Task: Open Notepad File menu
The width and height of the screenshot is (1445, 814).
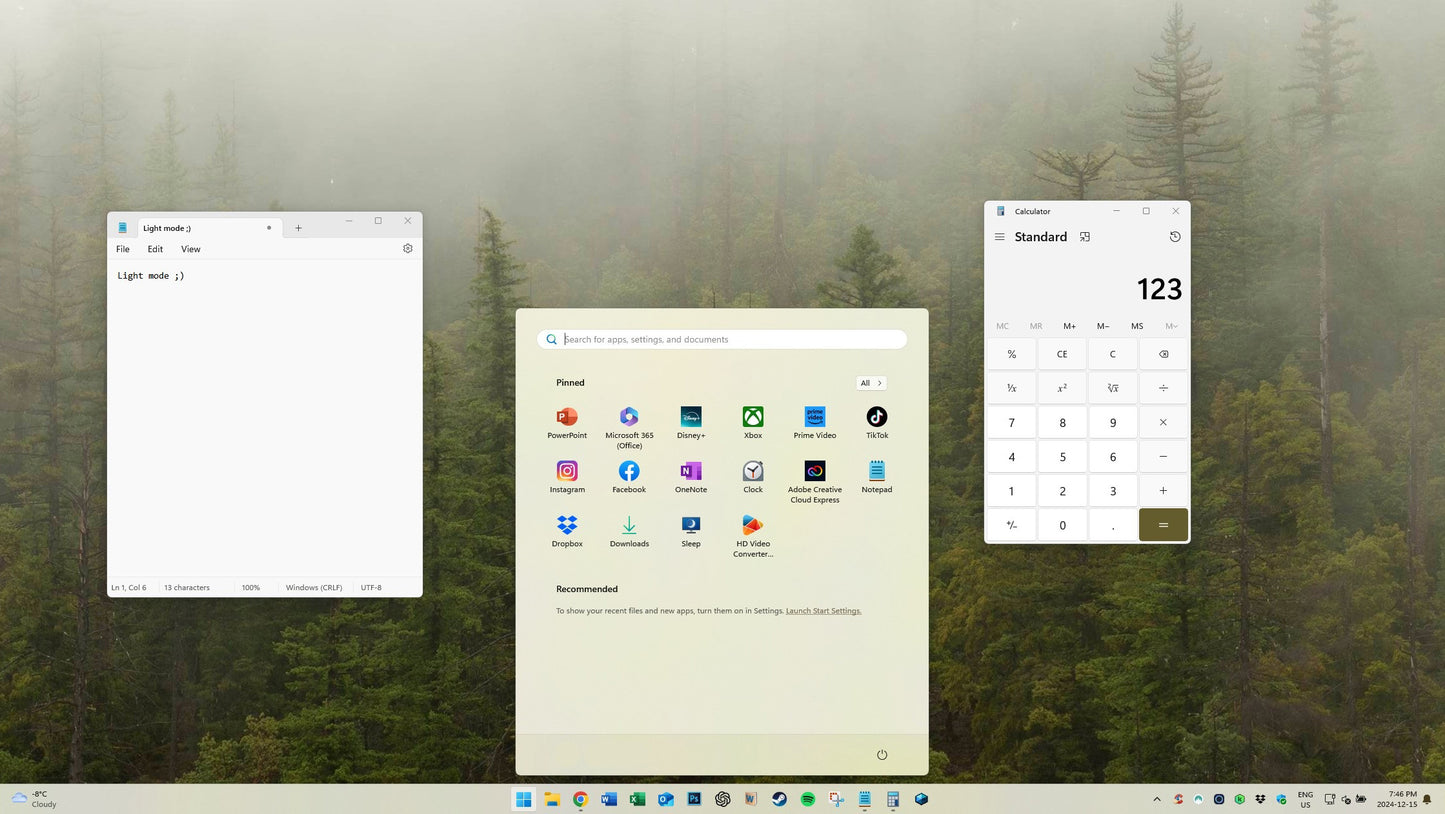Action: pyautogui.click(x=123, y=249)
